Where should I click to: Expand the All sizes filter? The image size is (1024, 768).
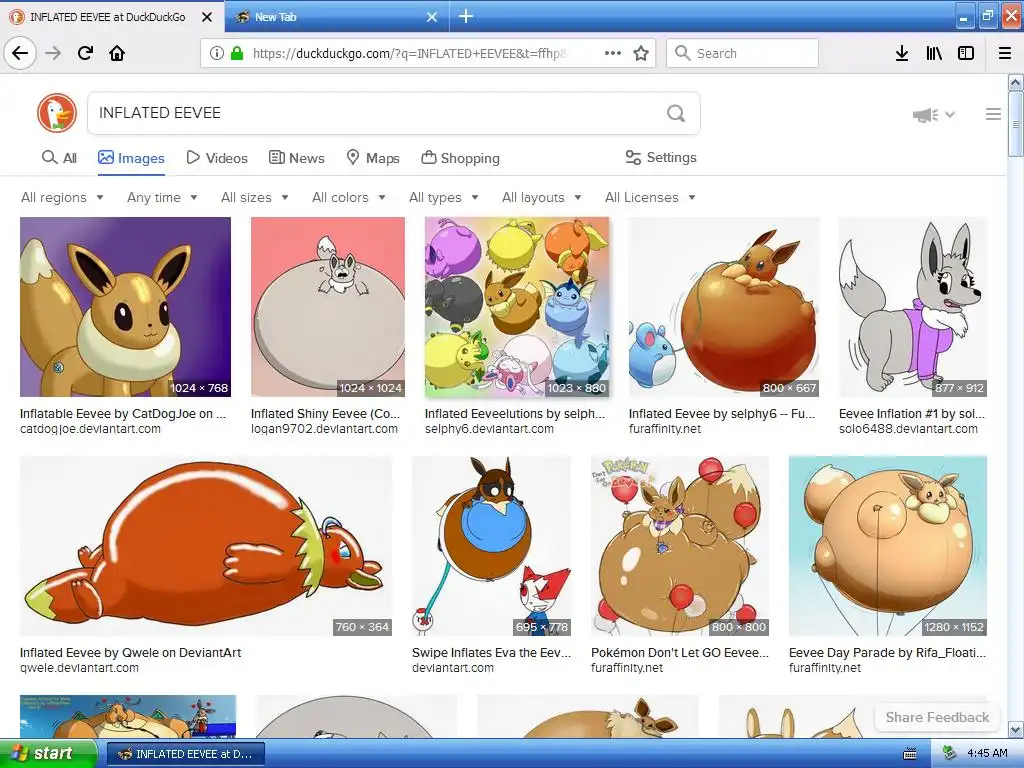tap(255, 197)
